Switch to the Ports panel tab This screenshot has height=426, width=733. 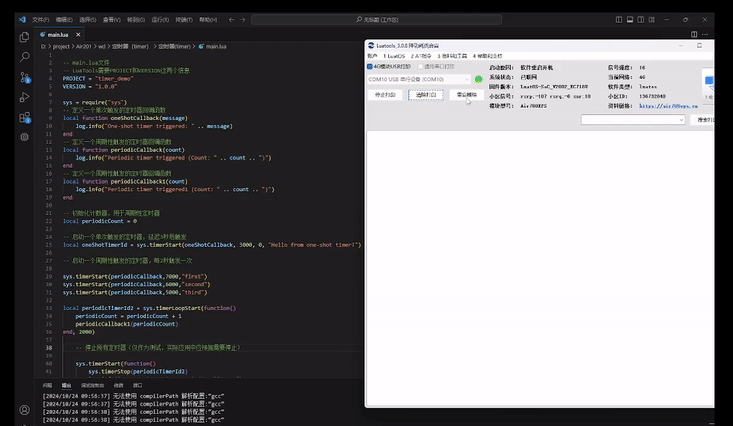click(x=137, y=385)
